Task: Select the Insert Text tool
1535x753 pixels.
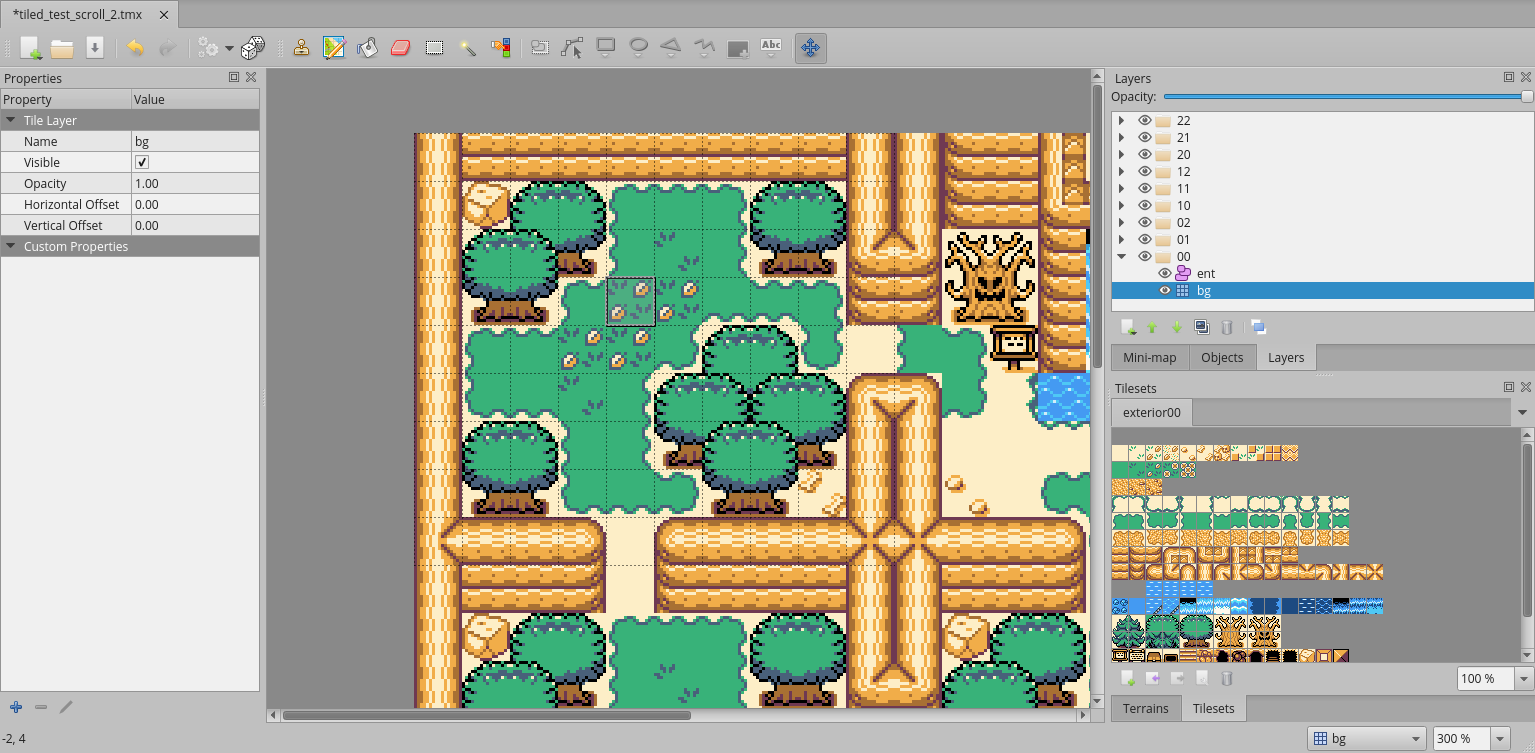Action: tap(771, 47)
